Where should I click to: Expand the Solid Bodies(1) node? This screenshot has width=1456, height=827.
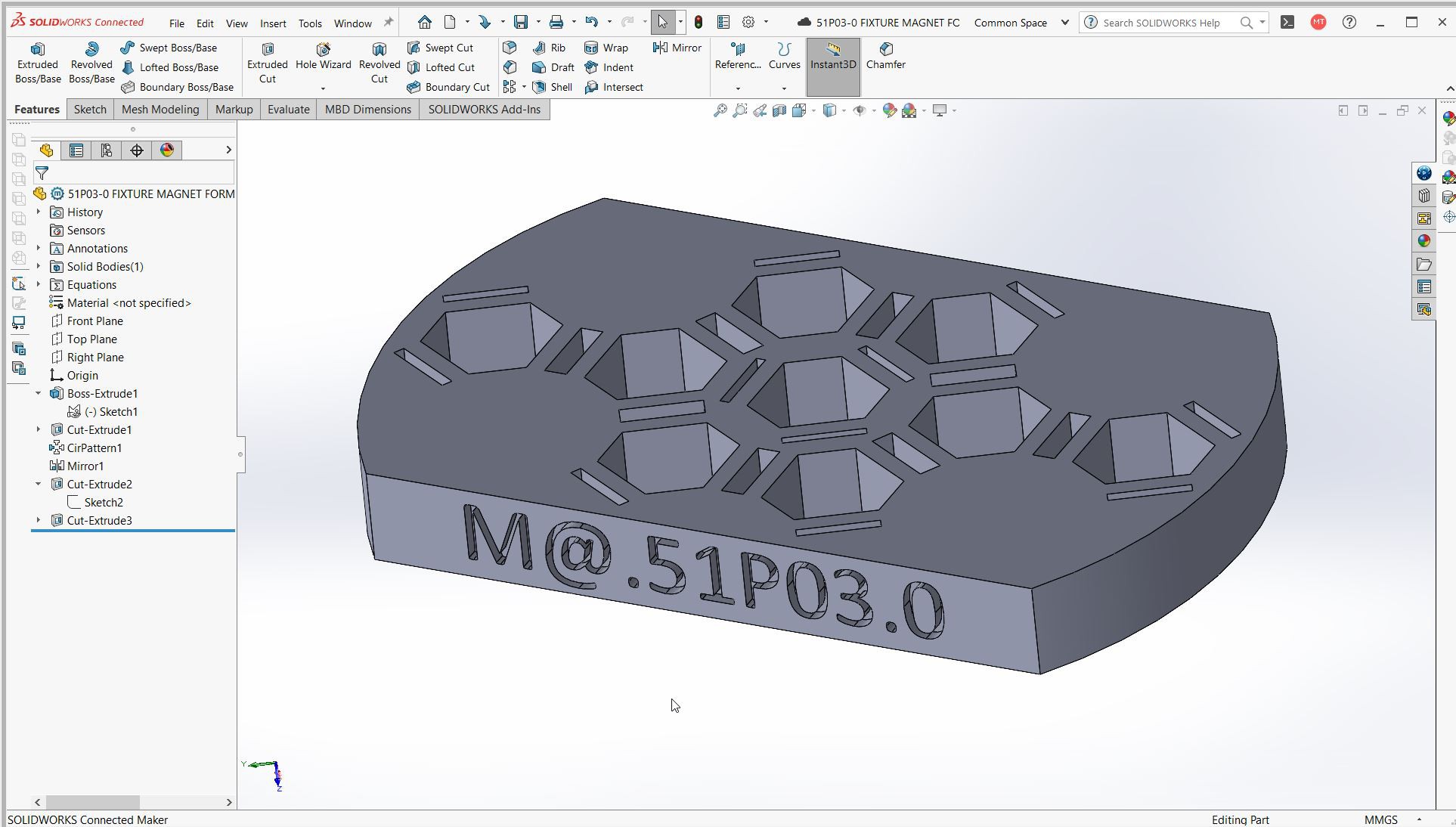point(39,266)
